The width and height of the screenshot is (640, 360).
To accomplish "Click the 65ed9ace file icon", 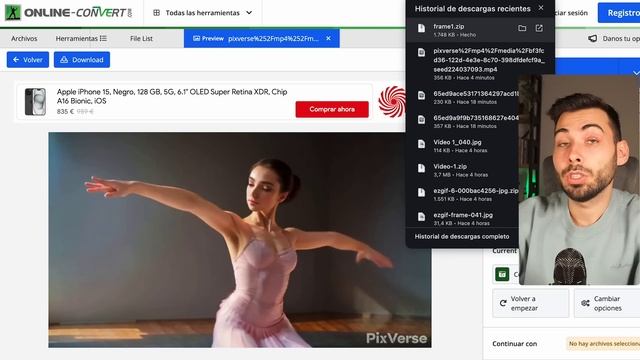I will coord(421,96).
